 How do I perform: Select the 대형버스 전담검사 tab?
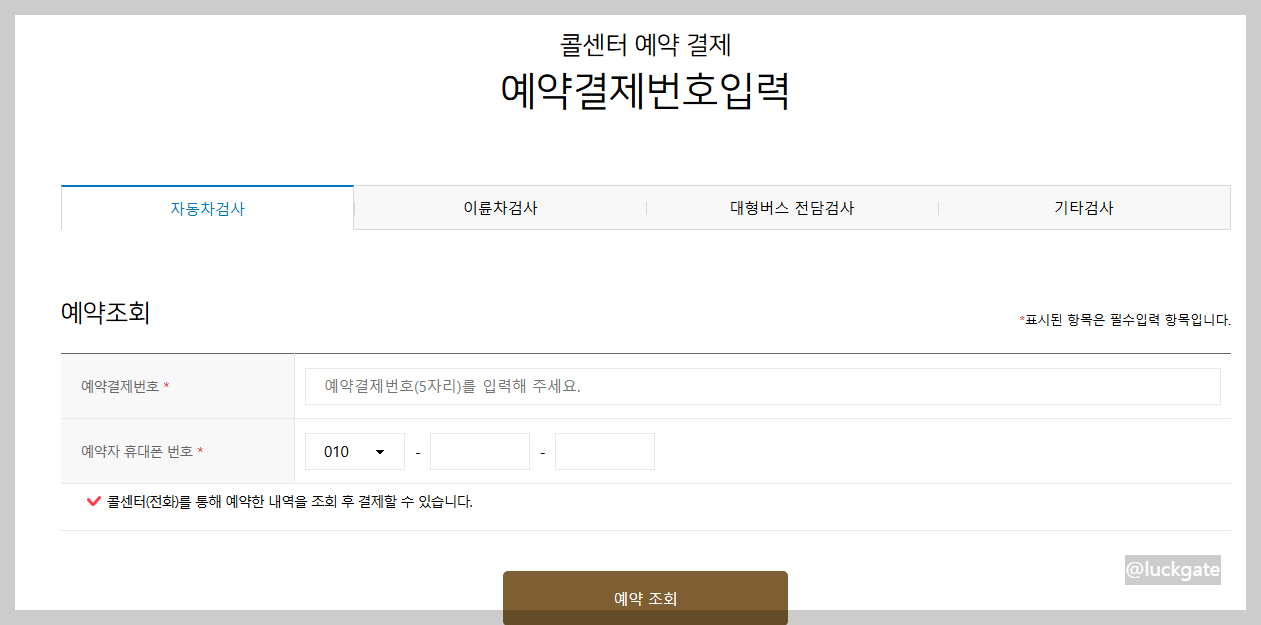point(792,208)
